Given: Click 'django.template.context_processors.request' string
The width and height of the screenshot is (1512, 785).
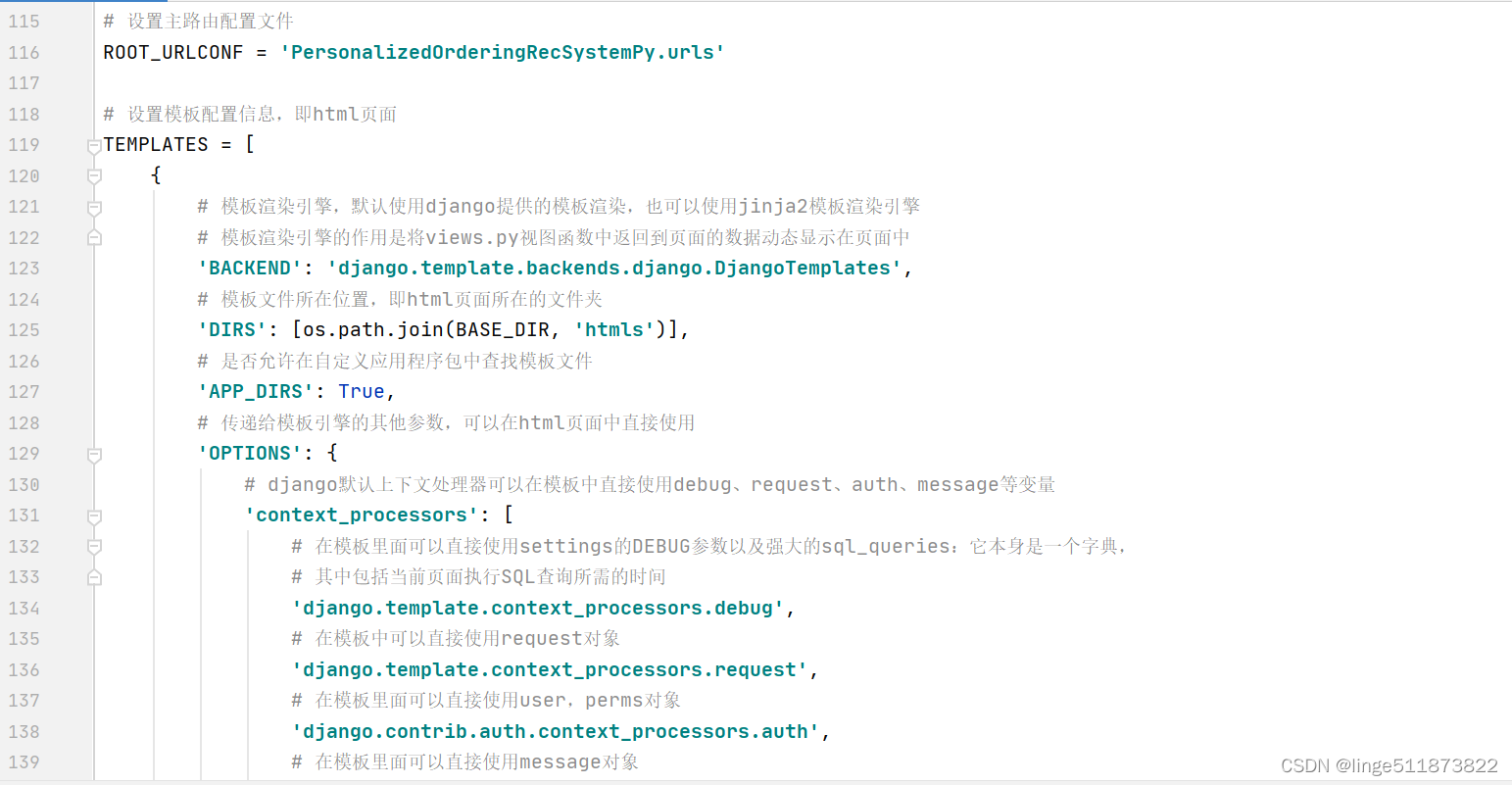Looking at the screenshot, I should click(550, 670).
